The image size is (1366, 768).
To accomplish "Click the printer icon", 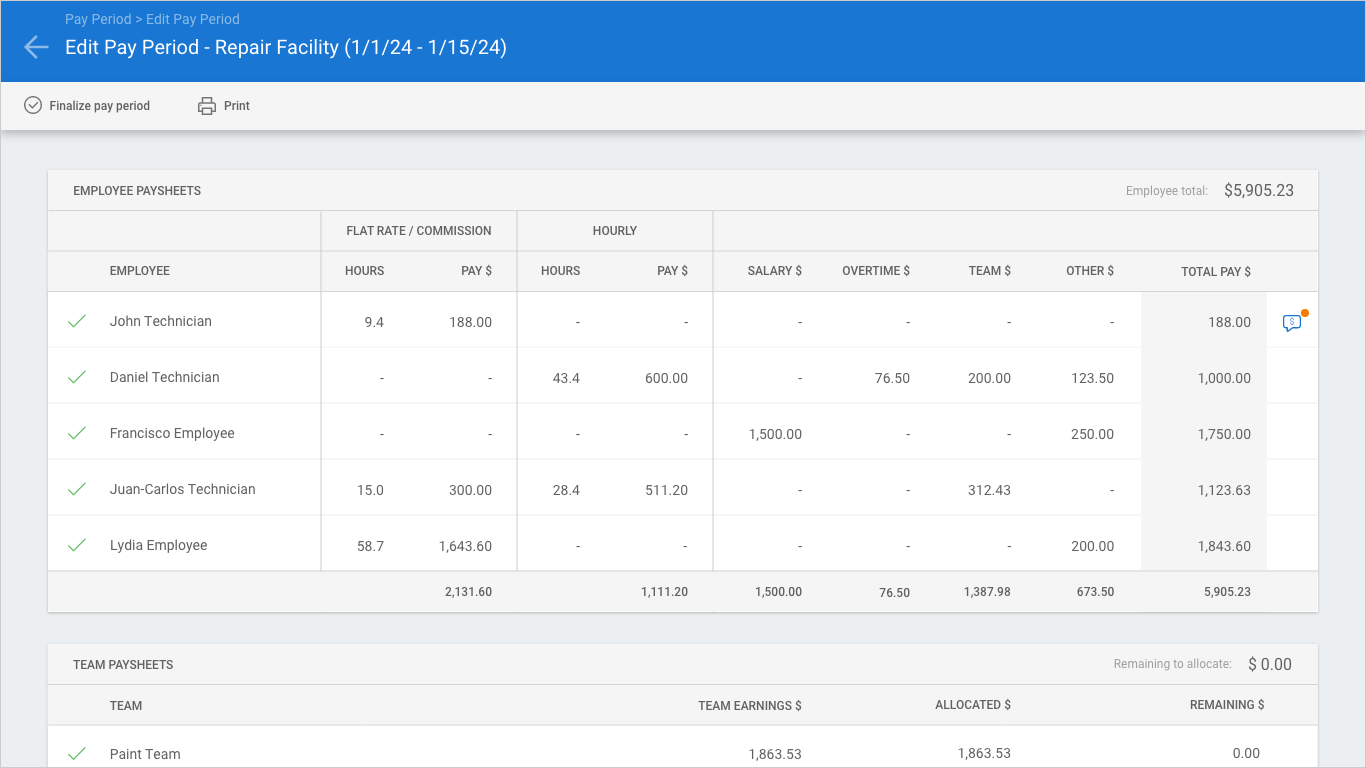I will point(207,106).
